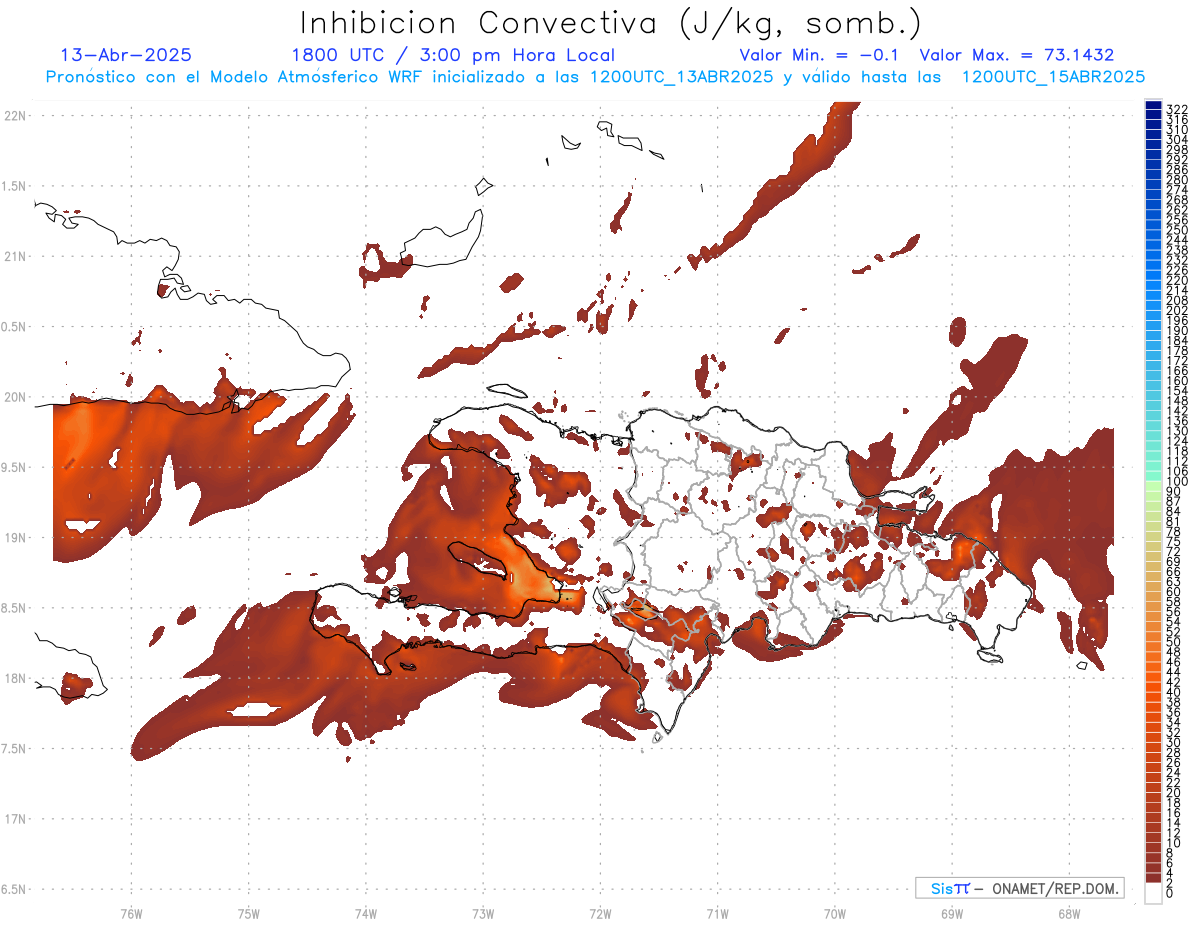Screen dimensions: 1200x927
Task: Click the '70W' longitude axis label
Action: point(835,913)
